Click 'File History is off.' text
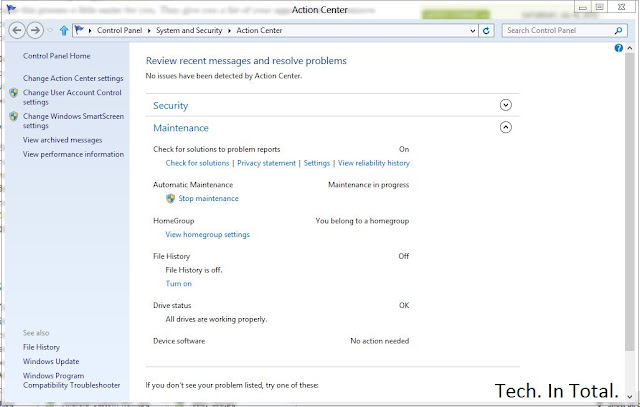The image size is (640, 407). click(194, 270)
